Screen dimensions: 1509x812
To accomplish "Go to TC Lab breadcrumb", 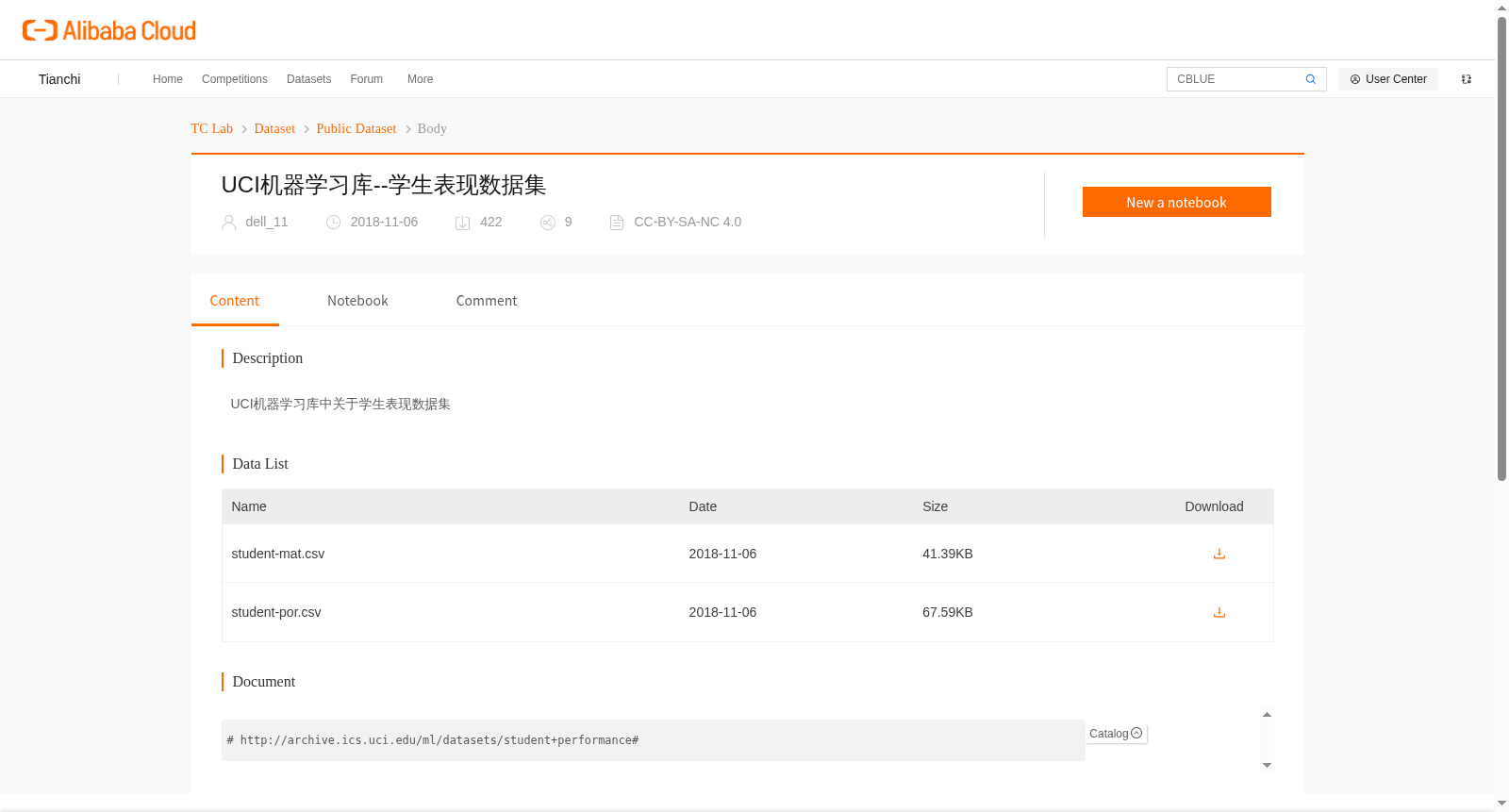I will point(212,128).
